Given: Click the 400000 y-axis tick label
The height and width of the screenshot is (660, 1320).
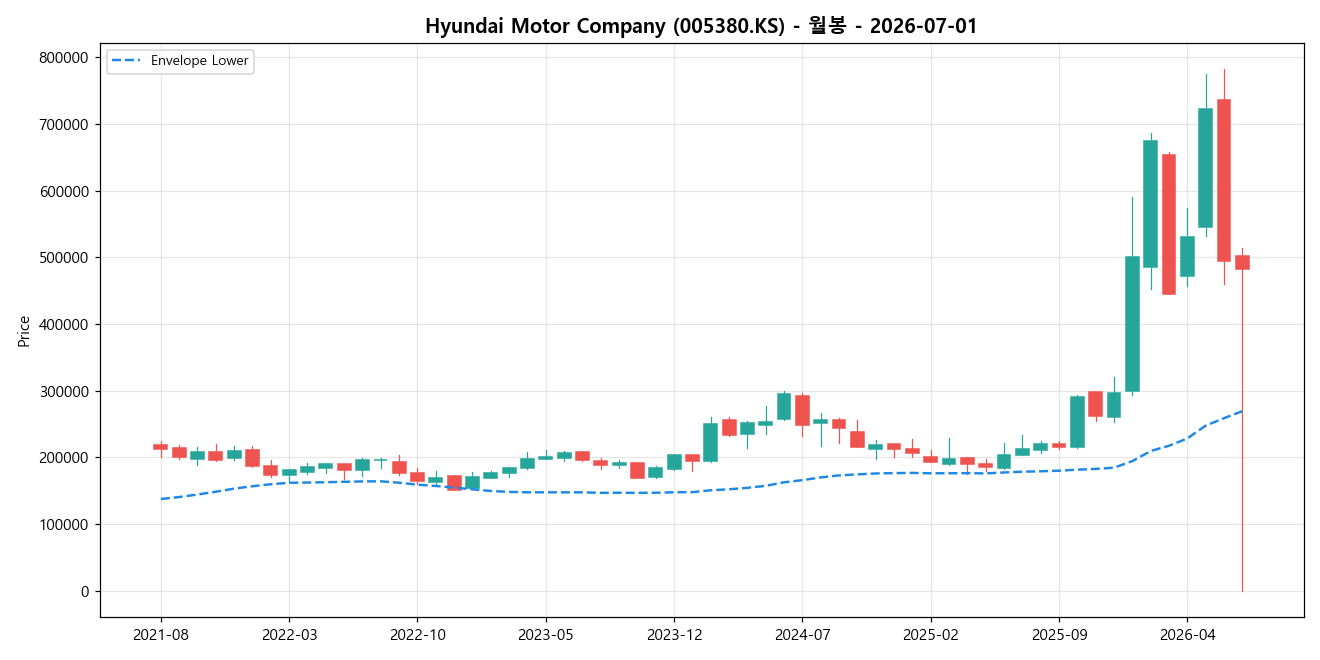Looking at the screenshot, I should coord(64,325).
